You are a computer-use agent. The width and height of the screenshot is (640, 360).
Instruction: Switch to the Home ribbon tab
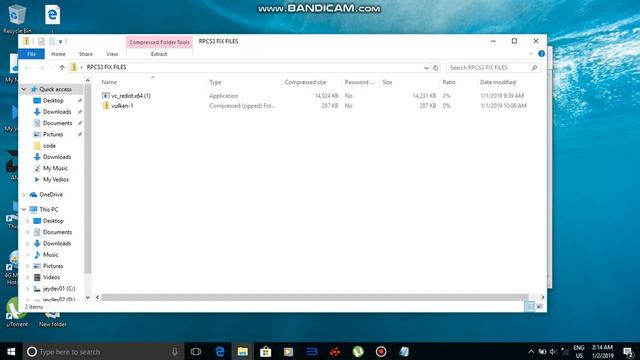pyautogui.click(x=58, y=54)
